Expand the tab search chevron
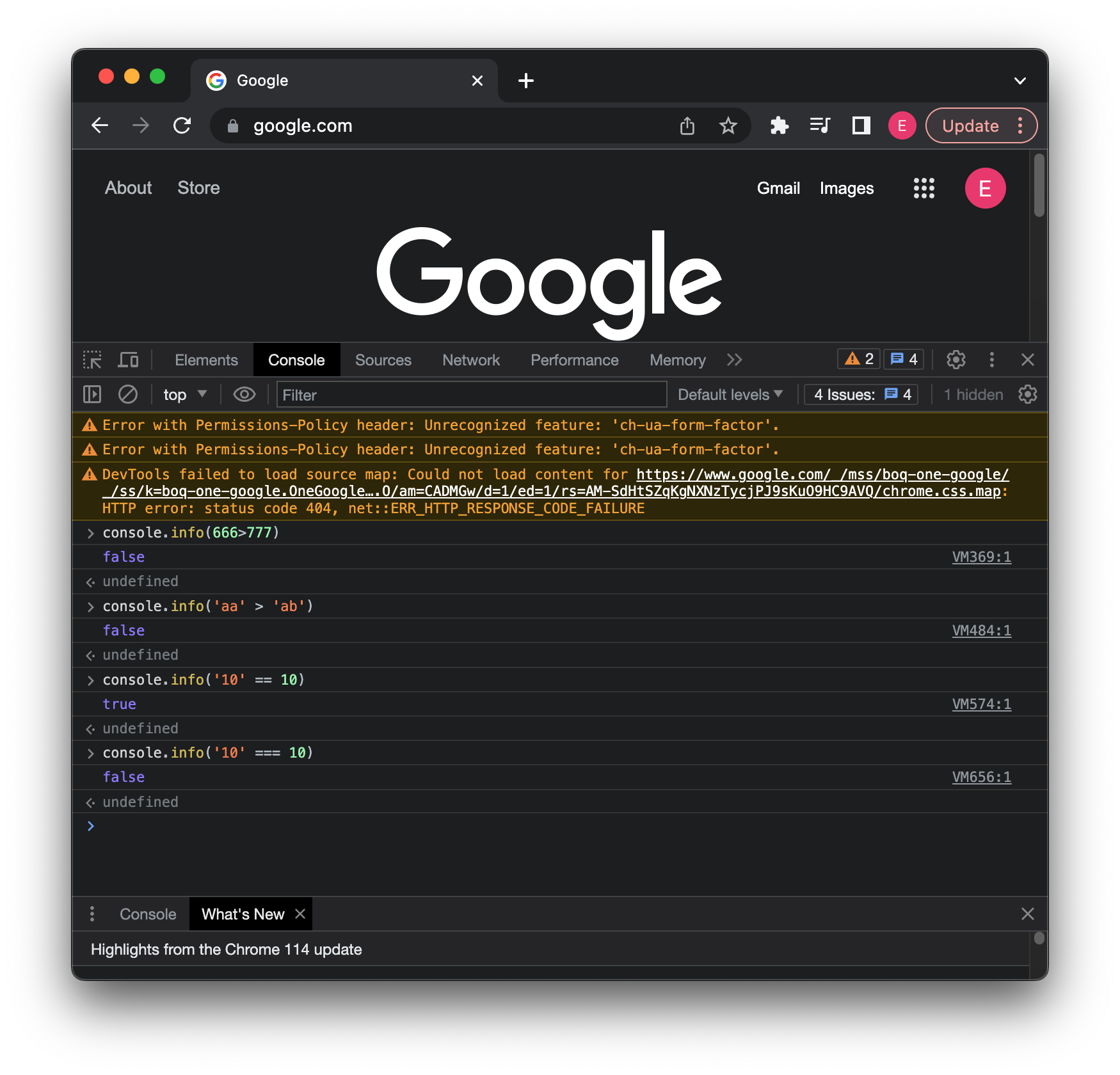This screenshot has width=1120, height=1075. [x=1020, y=81]
